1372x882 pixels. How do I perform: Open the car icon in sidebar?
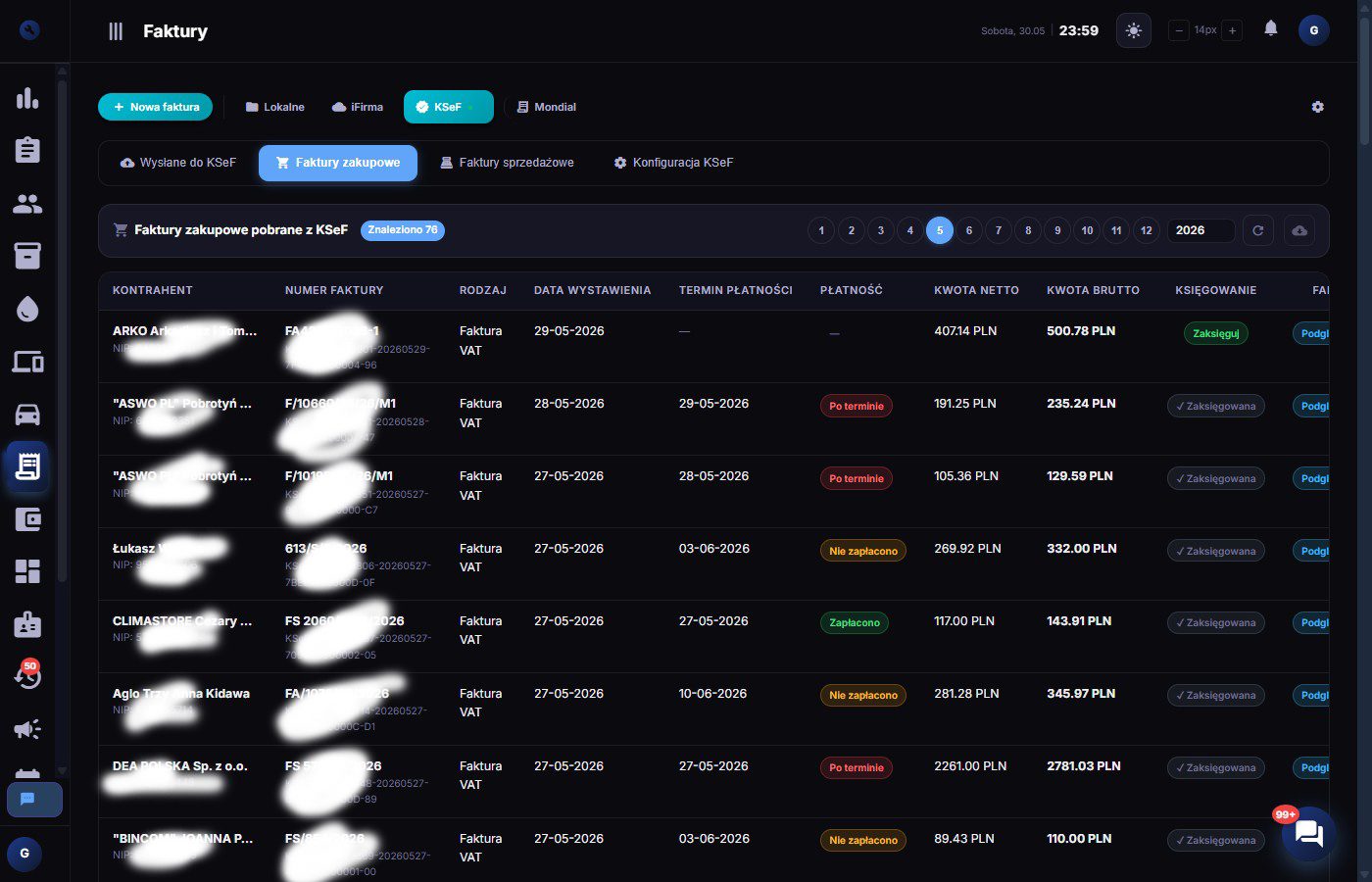coord(27,414)
